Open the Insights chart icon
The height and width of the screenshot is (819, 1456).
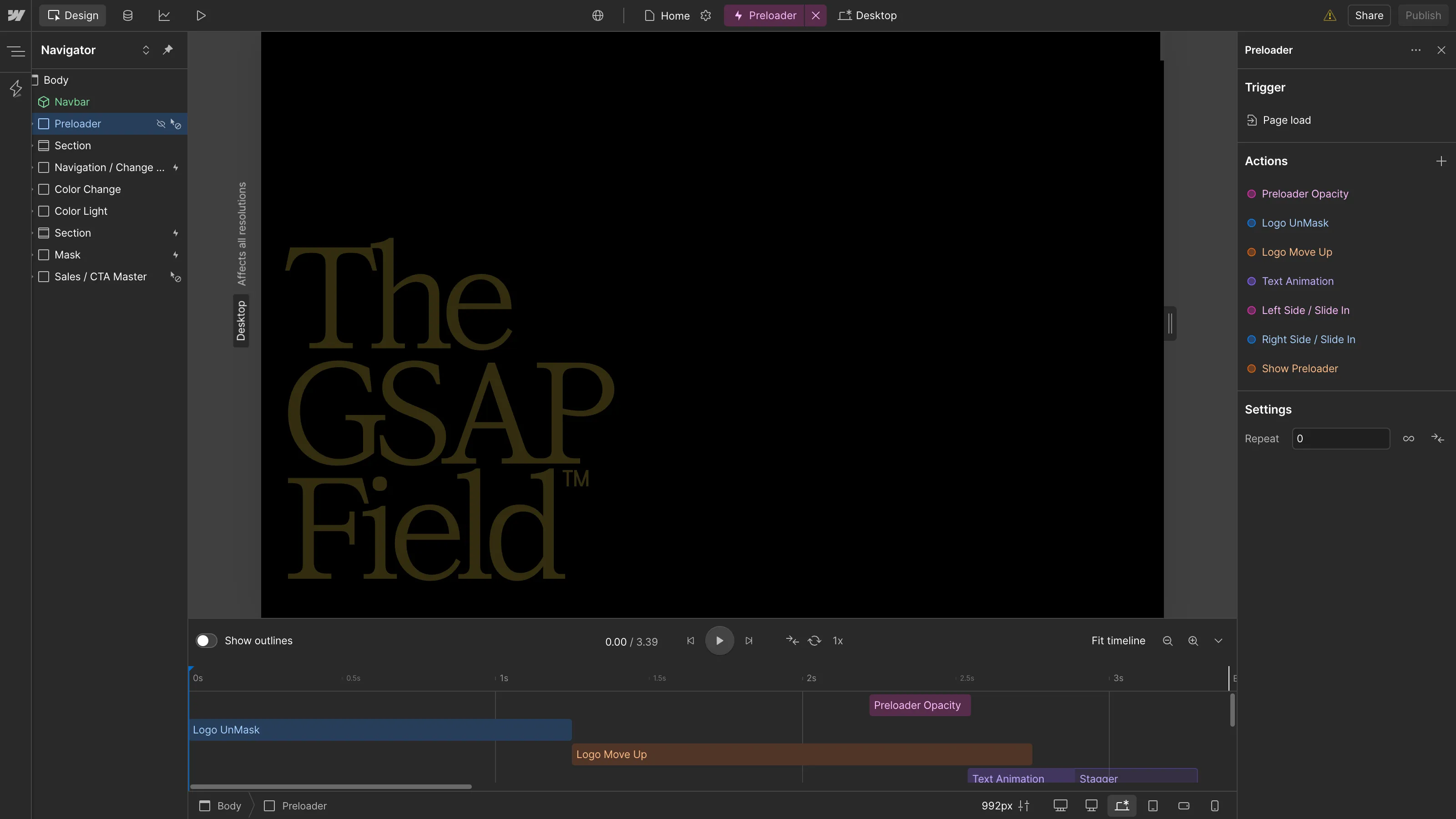(x=164, y=15)
